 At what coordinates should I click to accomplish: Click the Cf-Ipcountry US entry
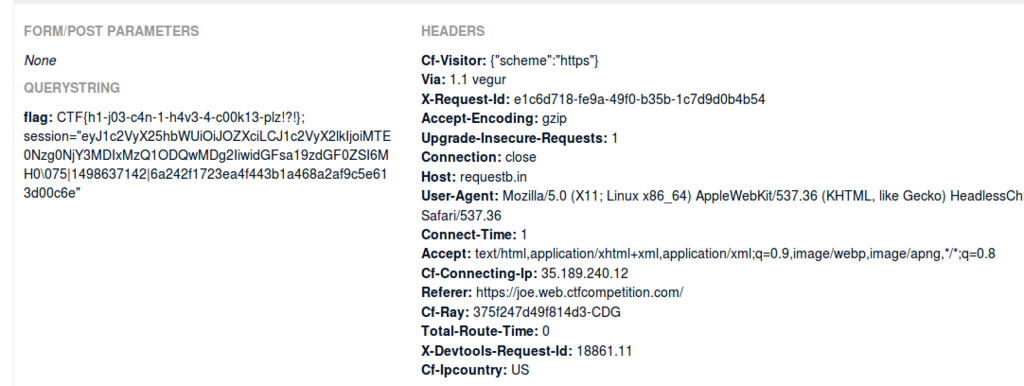coord(475,370)
